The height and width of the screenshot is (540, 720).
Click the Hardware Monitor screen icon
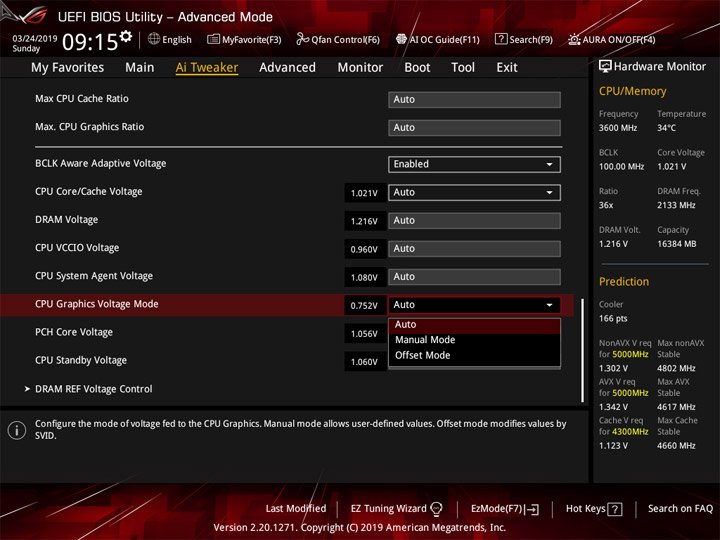coord(605,67)
